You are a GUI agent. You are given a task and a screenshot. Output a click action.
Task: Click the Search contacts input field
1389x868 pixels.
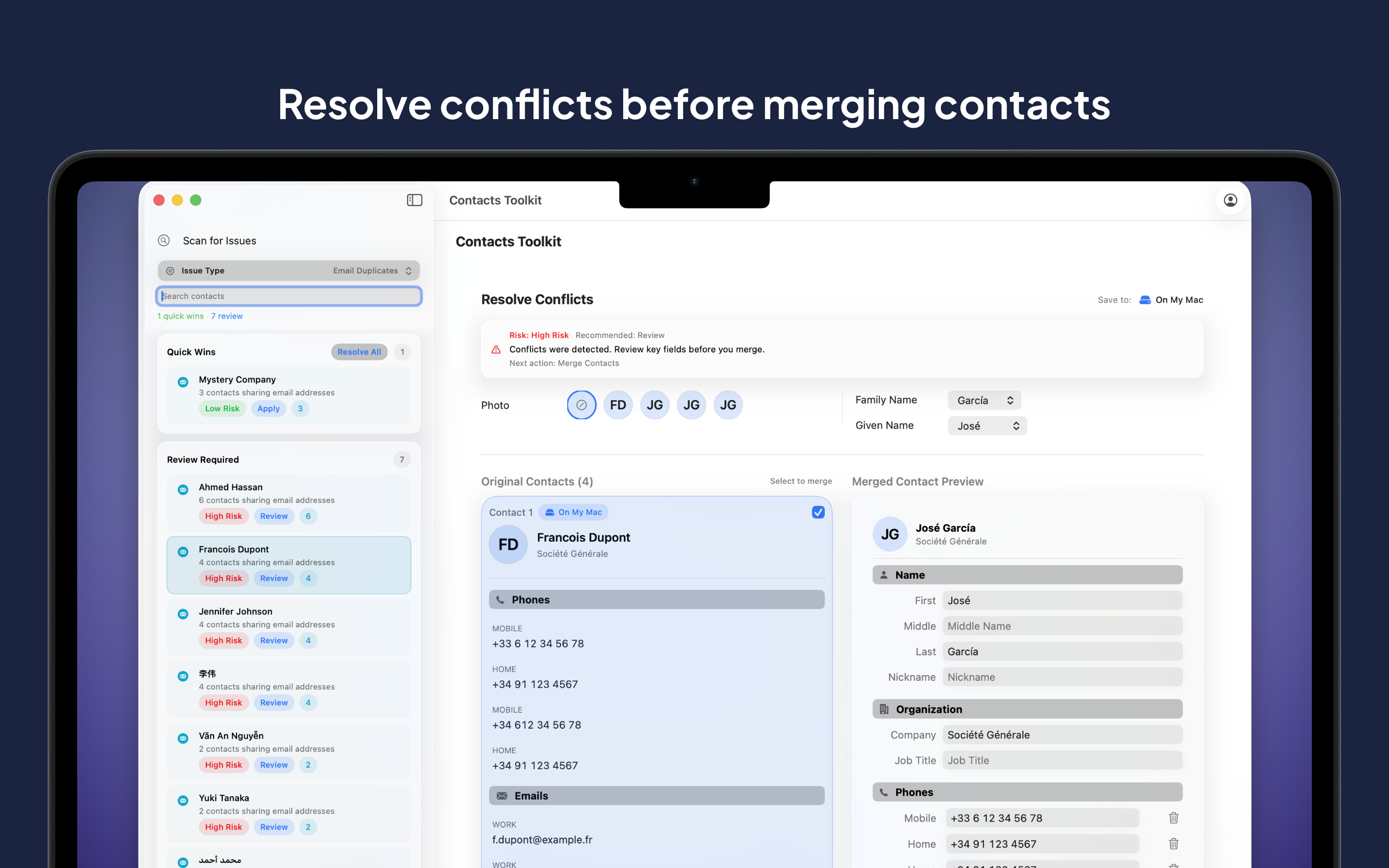pyautogui.click(x=289, y=296)
